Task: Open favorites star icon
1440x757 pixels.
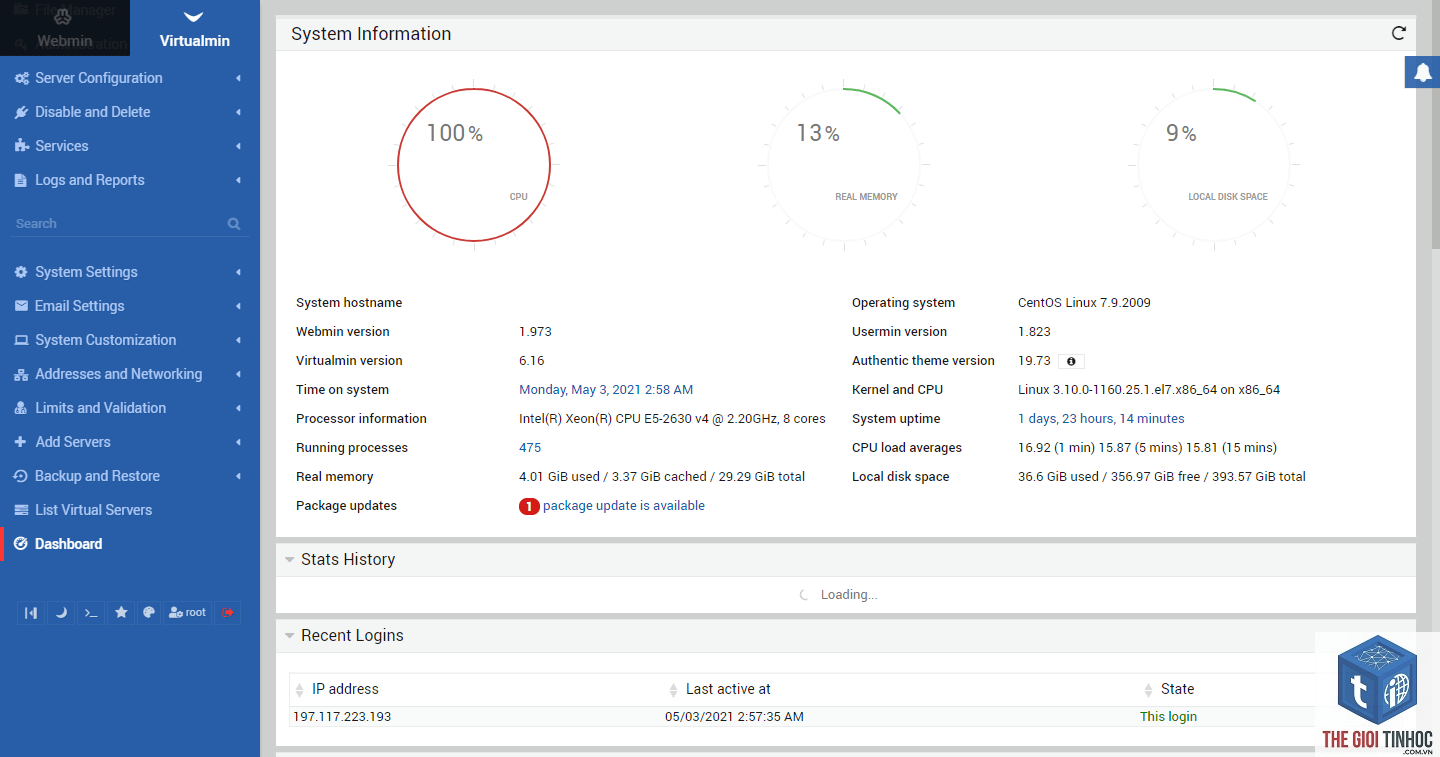Action: (x=121, y=612)
